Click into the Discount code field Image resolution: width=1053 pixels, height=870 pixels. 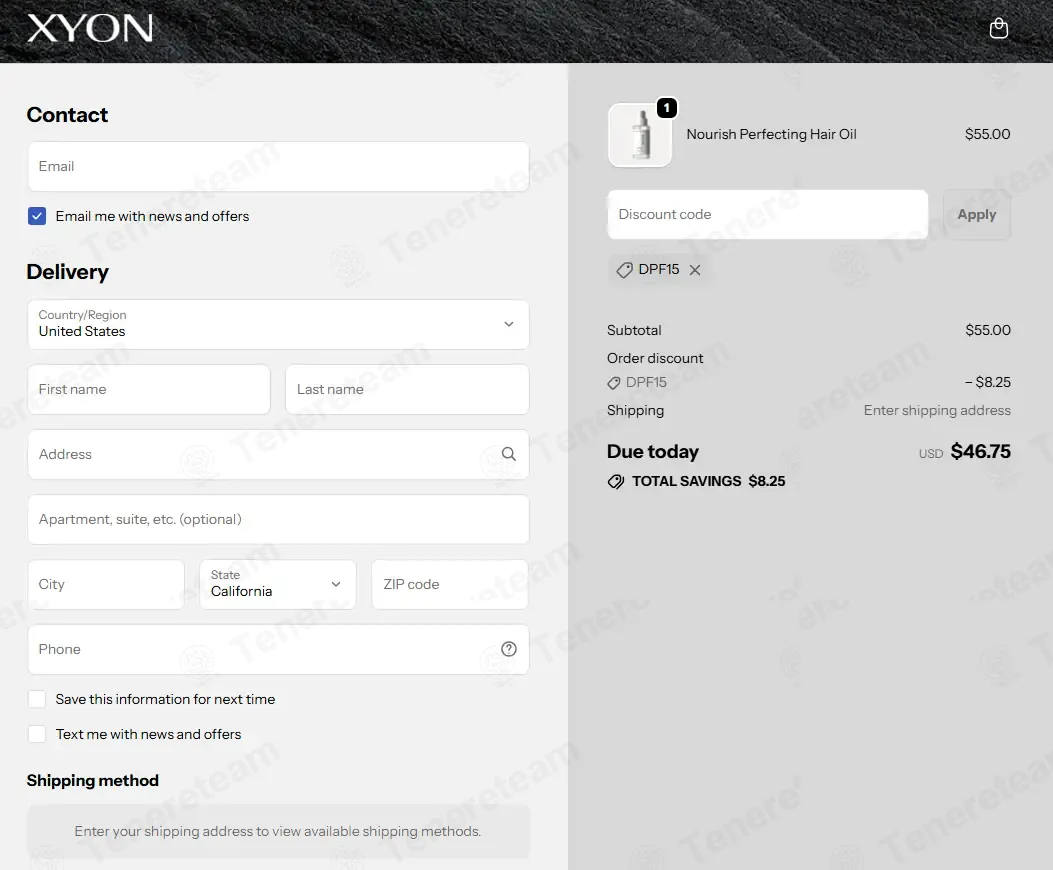(768, 214)
